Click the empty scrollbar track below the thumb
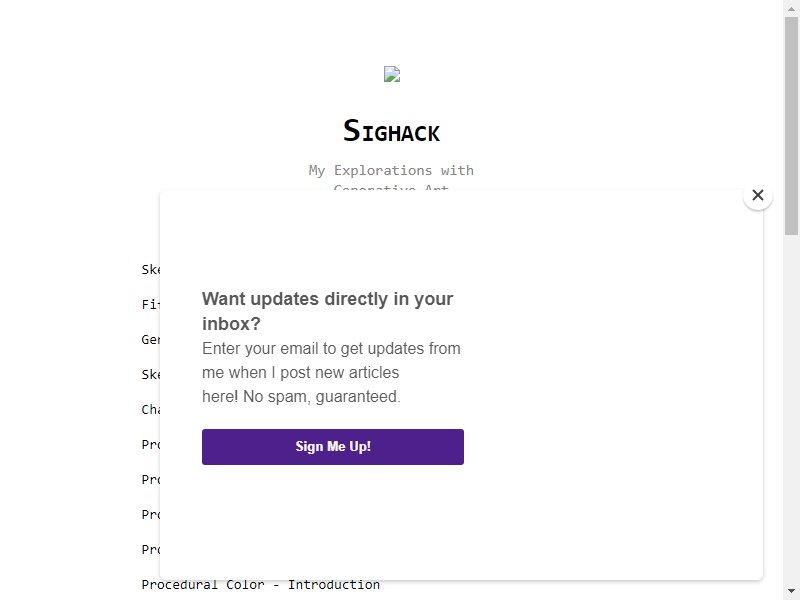 [x=791, y=408]
